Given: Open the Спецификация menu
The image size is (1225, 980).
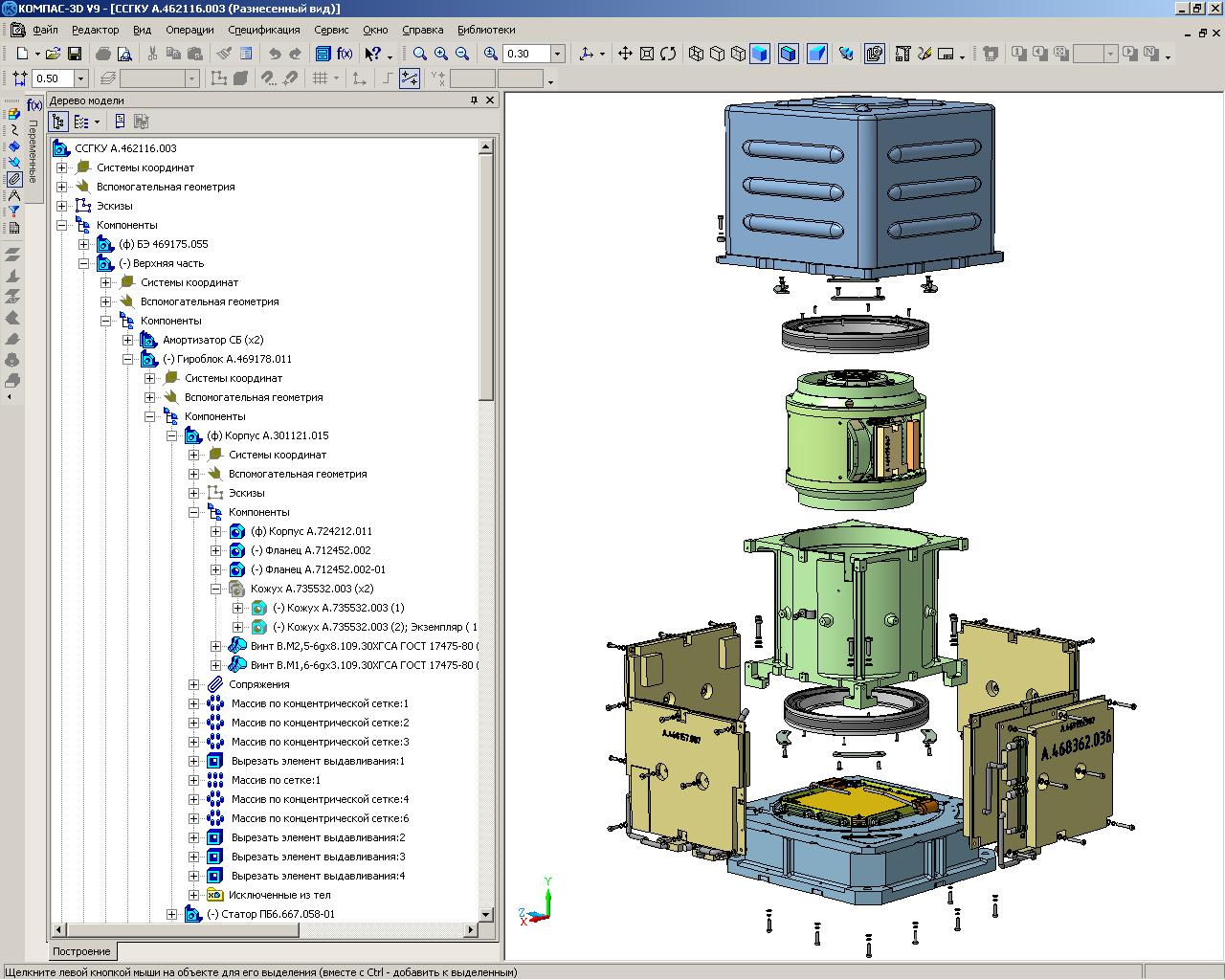Looking at the screenshot, I should tap(264, 30).
